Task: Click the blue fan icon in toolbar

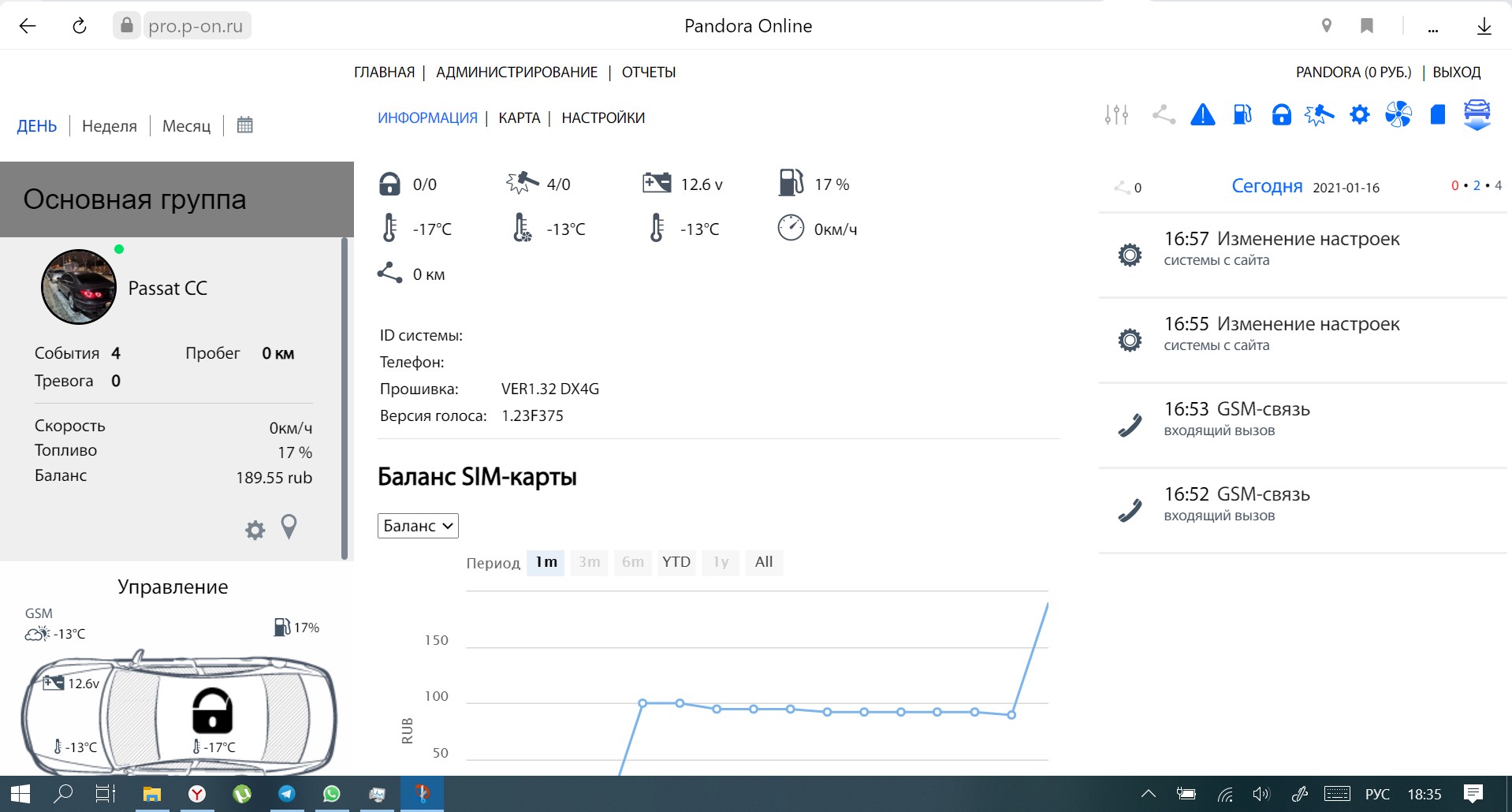Action: click(x=1398, y=115)
